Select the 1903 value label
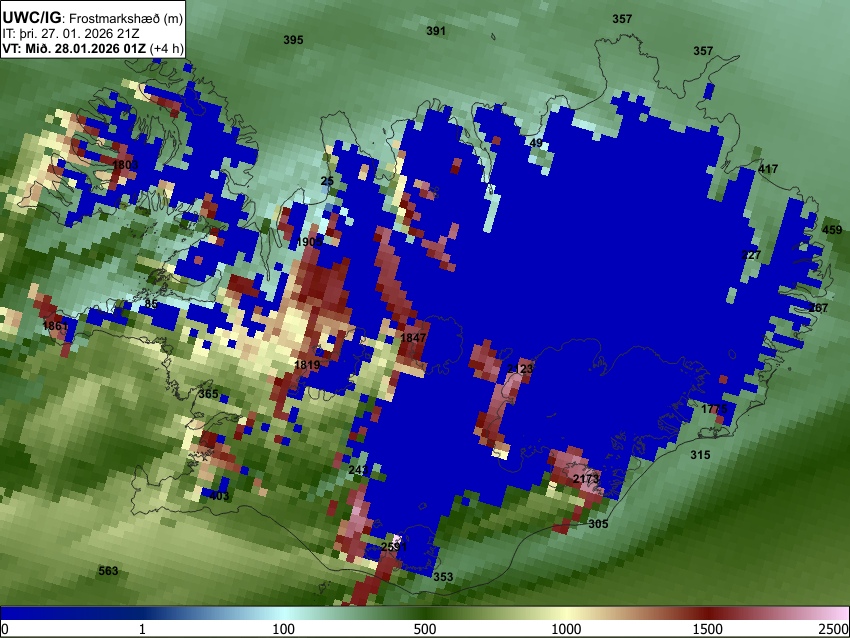This screenshot has height=638, width=850. [310, 242]
